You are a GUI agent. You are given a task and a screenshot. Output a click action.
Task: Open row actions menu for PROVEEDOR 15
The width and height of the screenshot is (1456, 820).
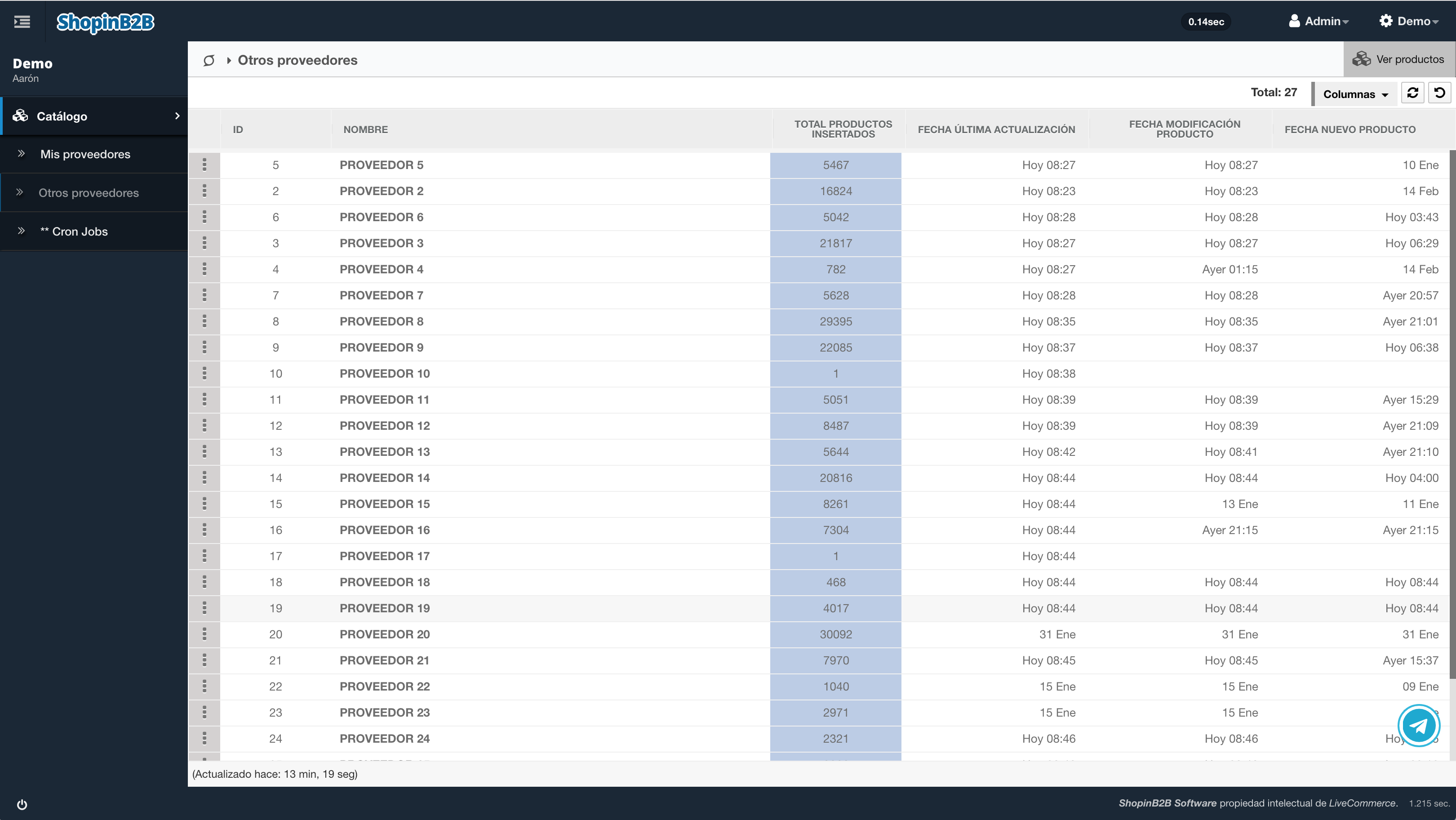(x=204, y=504)
